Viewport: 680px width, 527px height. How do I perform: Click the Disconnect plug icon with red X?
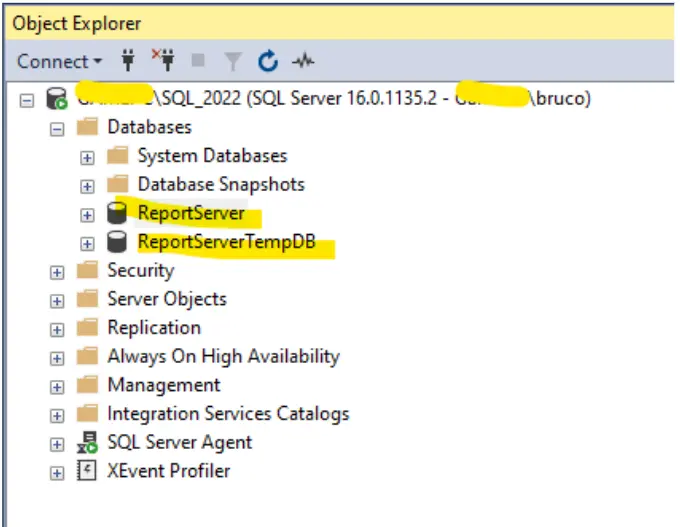pos(163,60)
